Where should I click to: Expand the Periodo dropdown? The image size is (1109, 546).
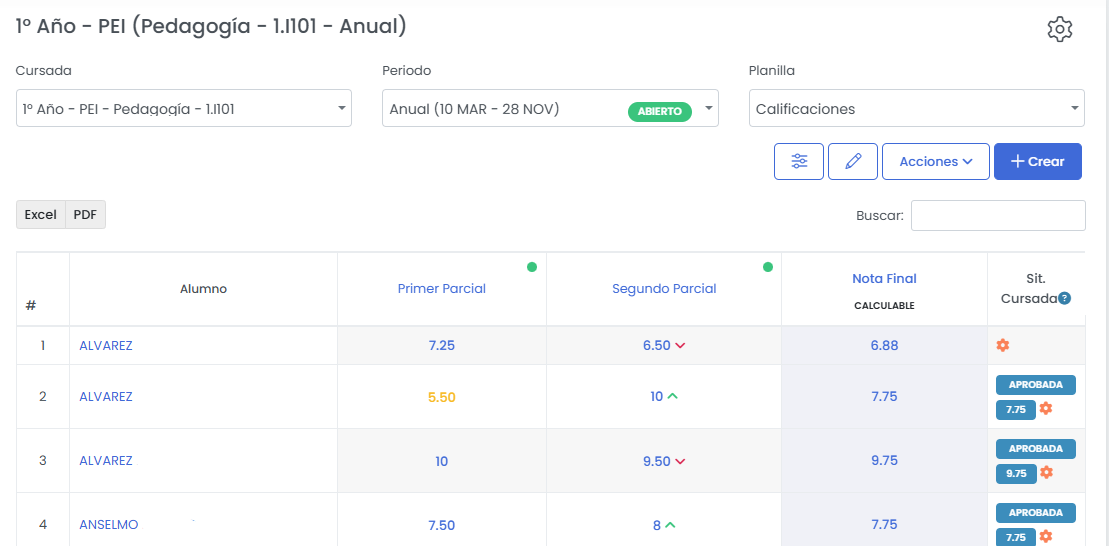[x=550, y=109]
